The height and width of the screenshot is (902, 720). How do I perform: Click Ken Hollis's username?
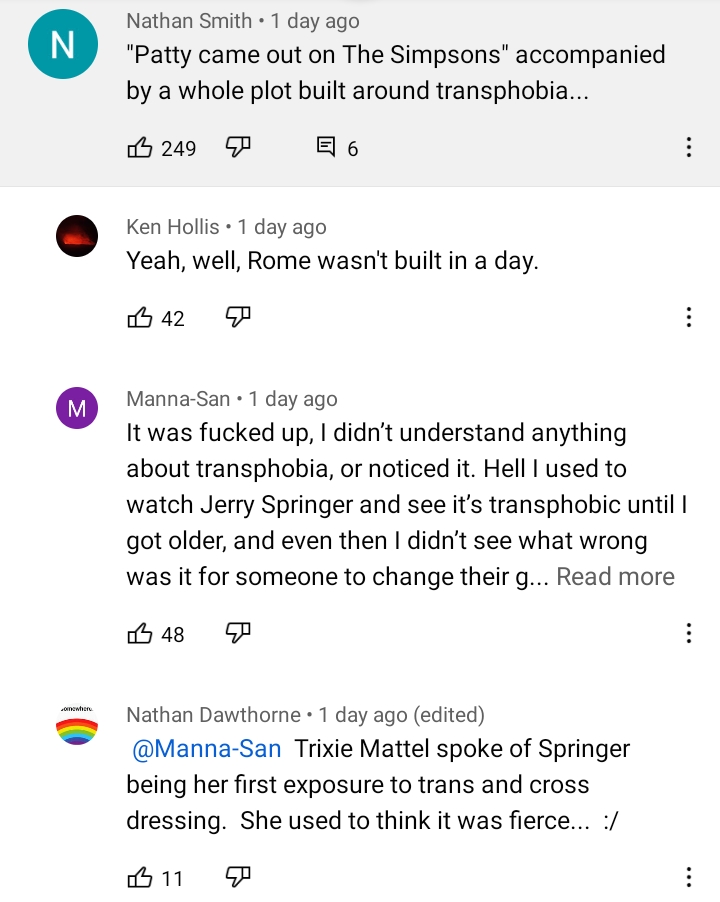[x=173, y=227]
